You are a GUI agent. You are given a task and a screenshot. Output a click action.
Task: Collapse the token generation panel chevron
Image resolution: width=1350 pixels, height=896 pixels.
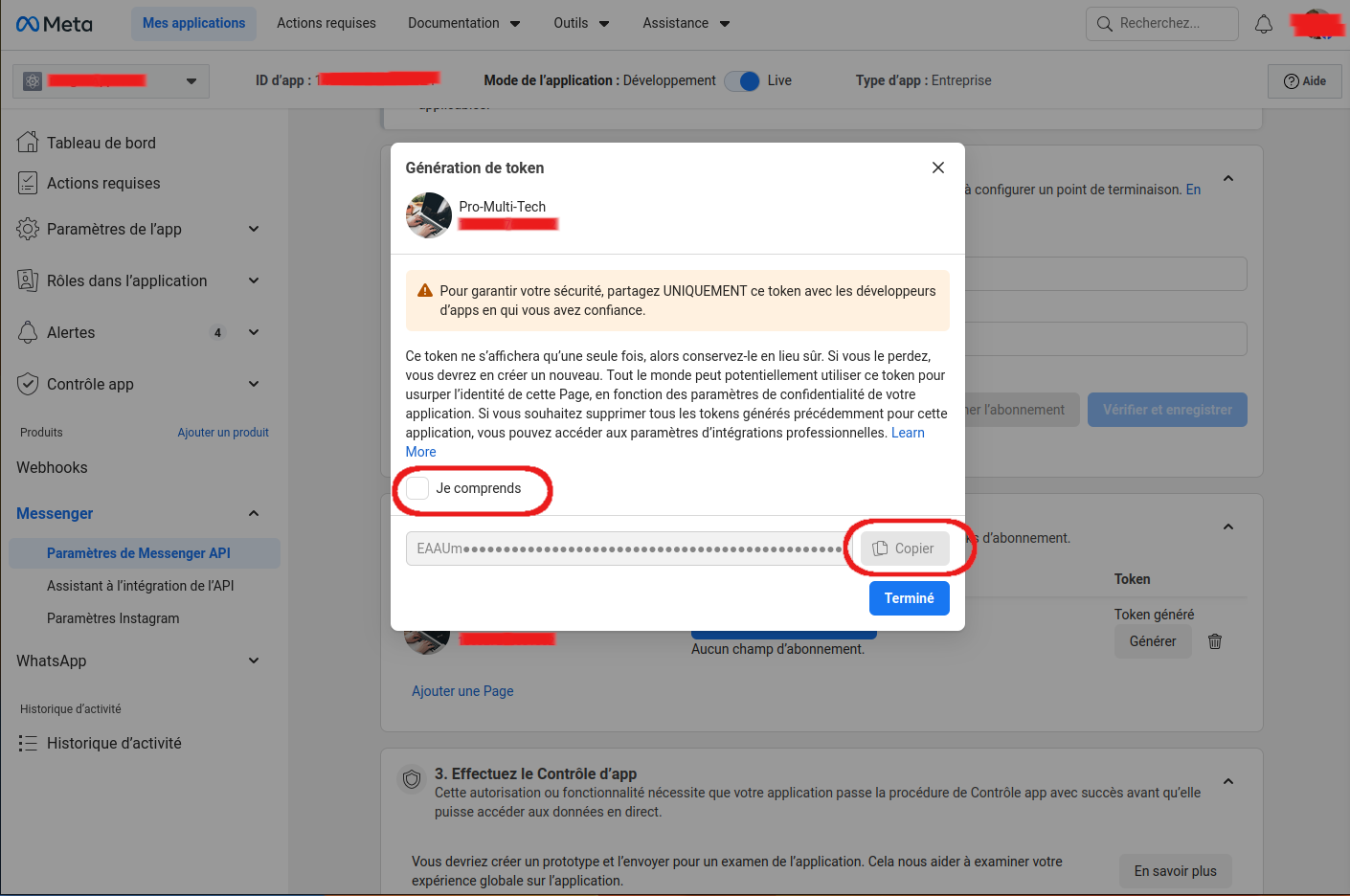[1228, 527]
